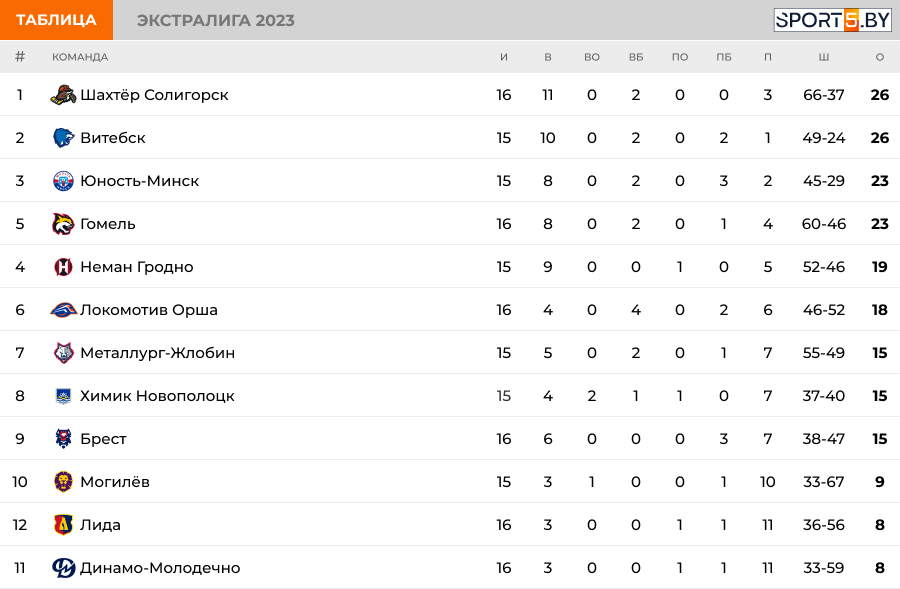This screenshot has height=589, width=900.
Task: Click the Динамо-Молодечно team logo
Action: (63, 568)
